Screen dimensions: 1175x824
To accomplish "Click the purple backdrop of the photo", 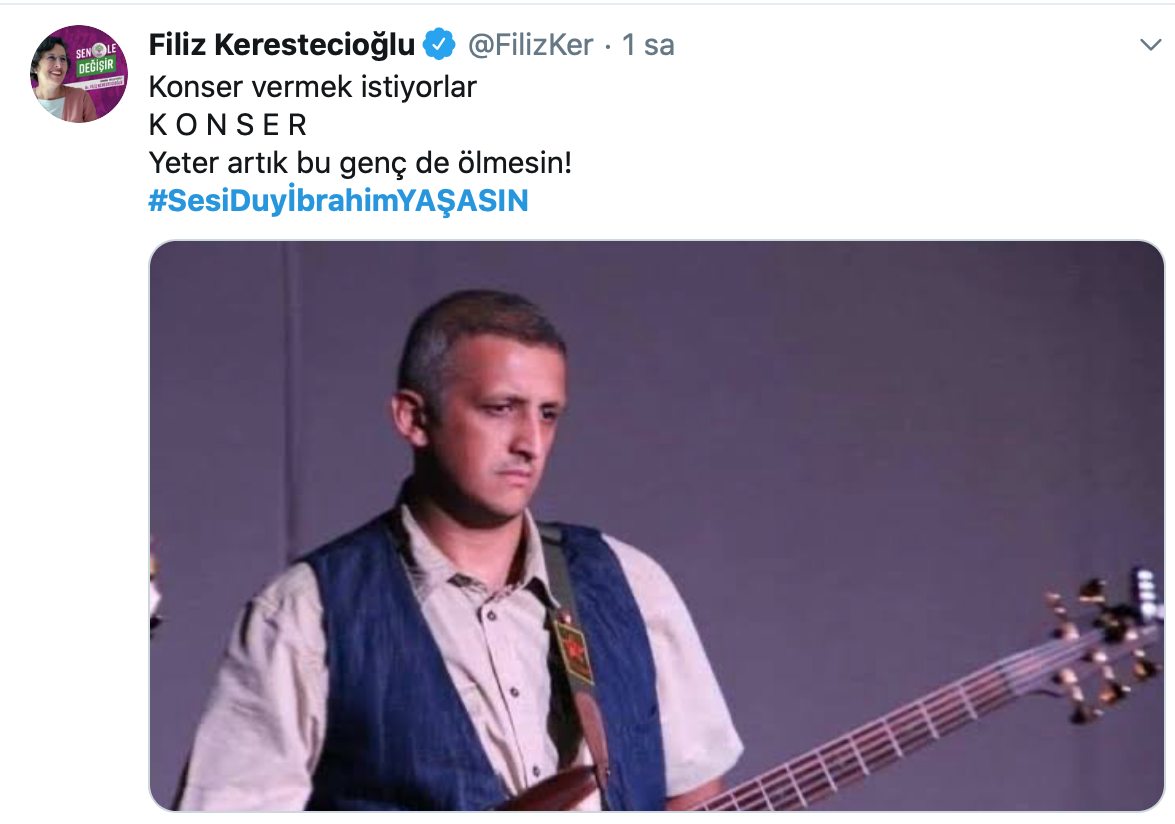I will click(850, 400).
